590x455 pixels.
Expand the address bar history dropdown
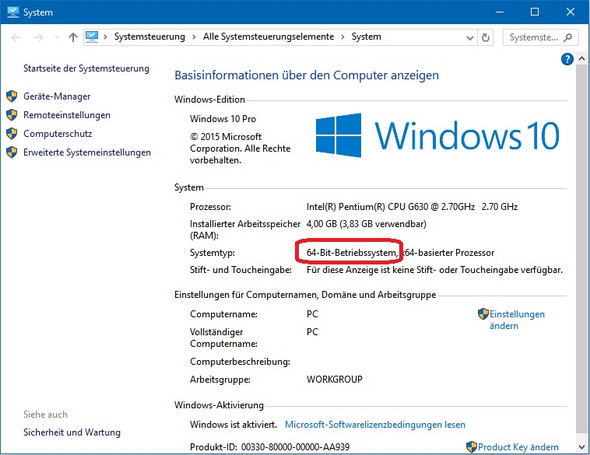tap(470, 38)
